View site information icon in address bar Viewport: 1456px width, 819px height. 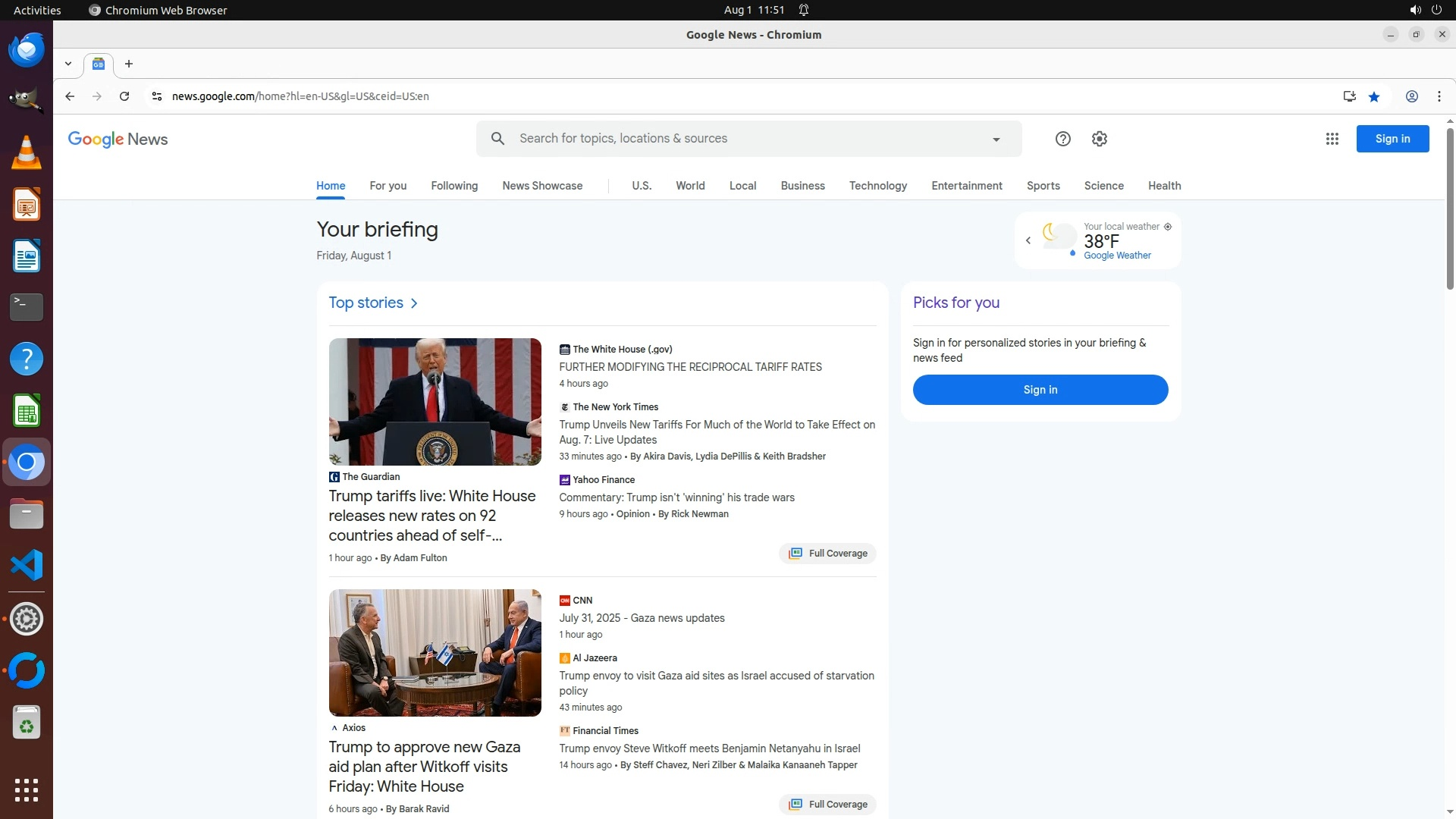(157, 96)
